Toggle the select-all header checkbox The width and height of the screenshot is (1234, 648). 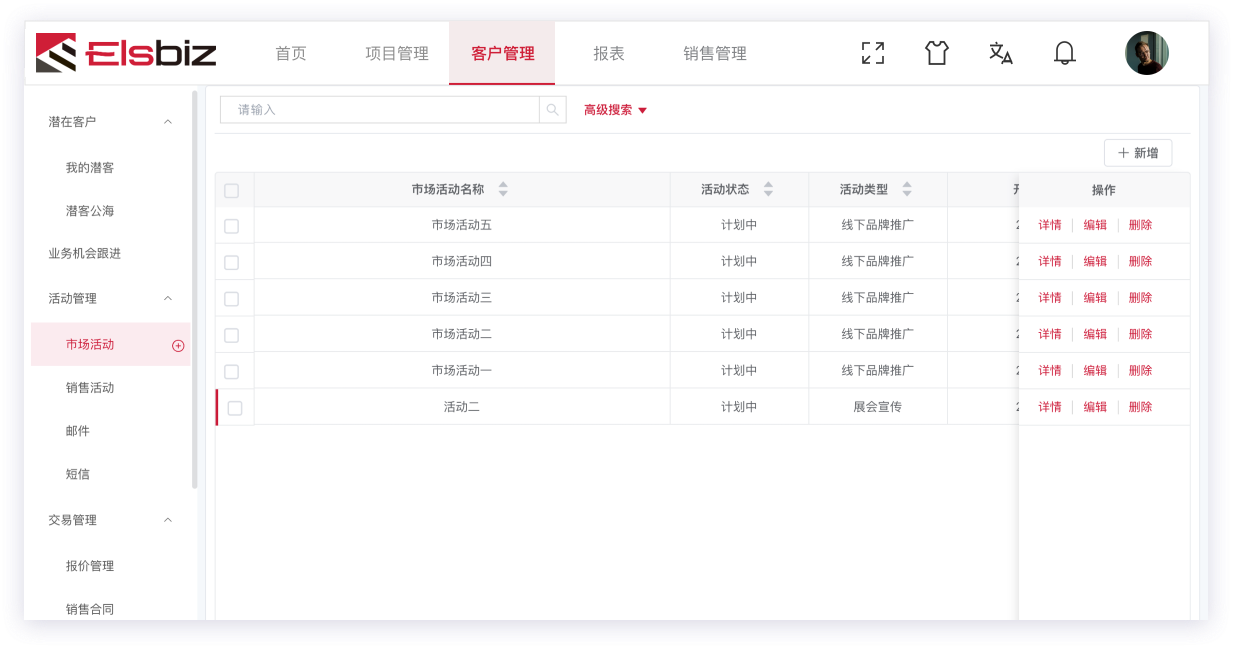click(x=232, y=190)
